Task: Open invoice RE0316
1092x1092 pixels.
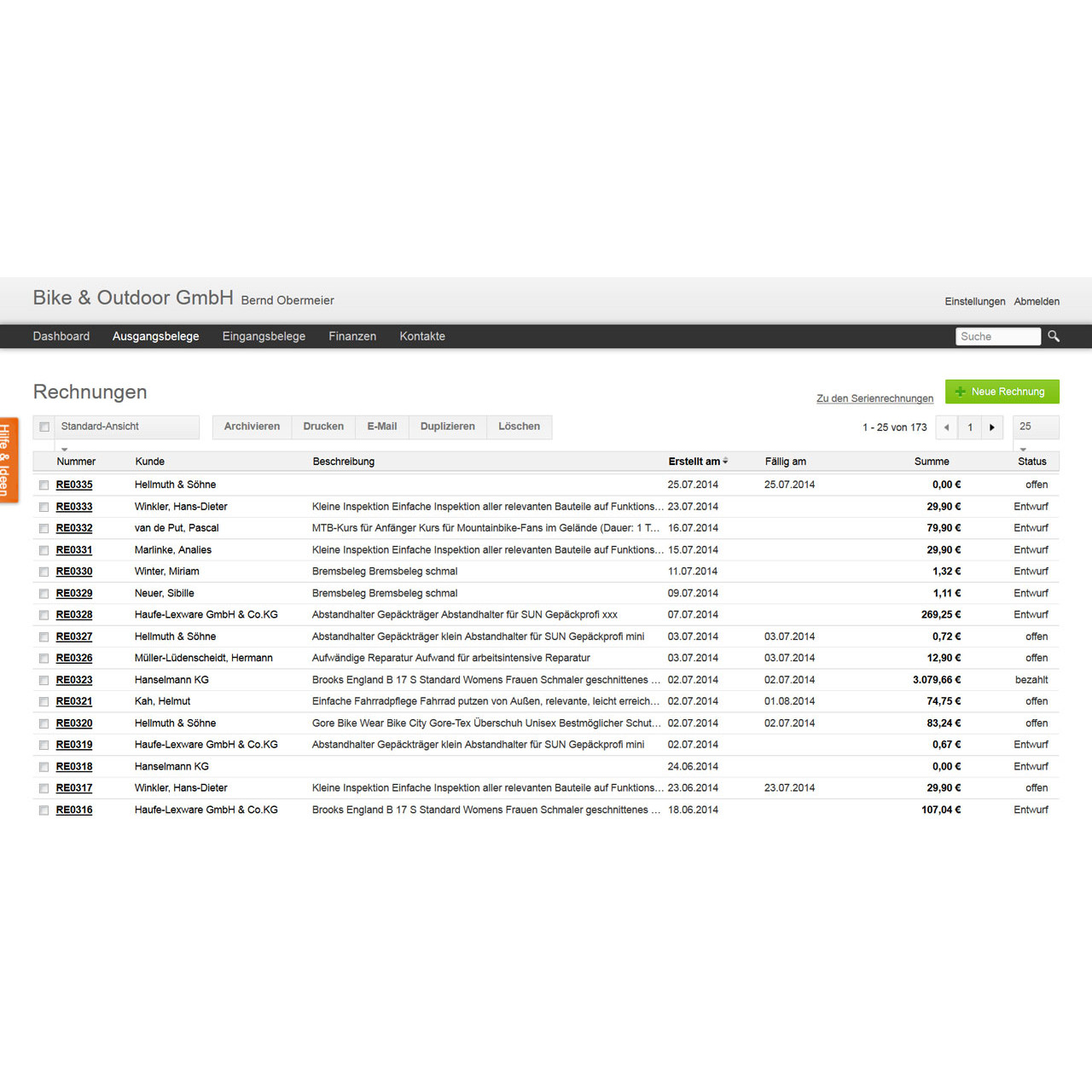Action: pyautogui.click(x=74, y=810)
